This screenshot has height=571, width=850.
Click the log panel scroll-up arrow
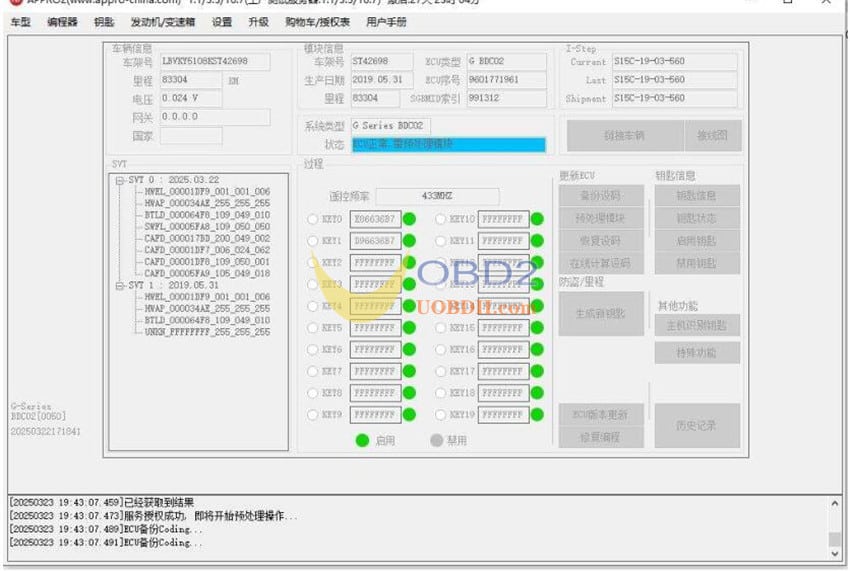pos(835,504)
